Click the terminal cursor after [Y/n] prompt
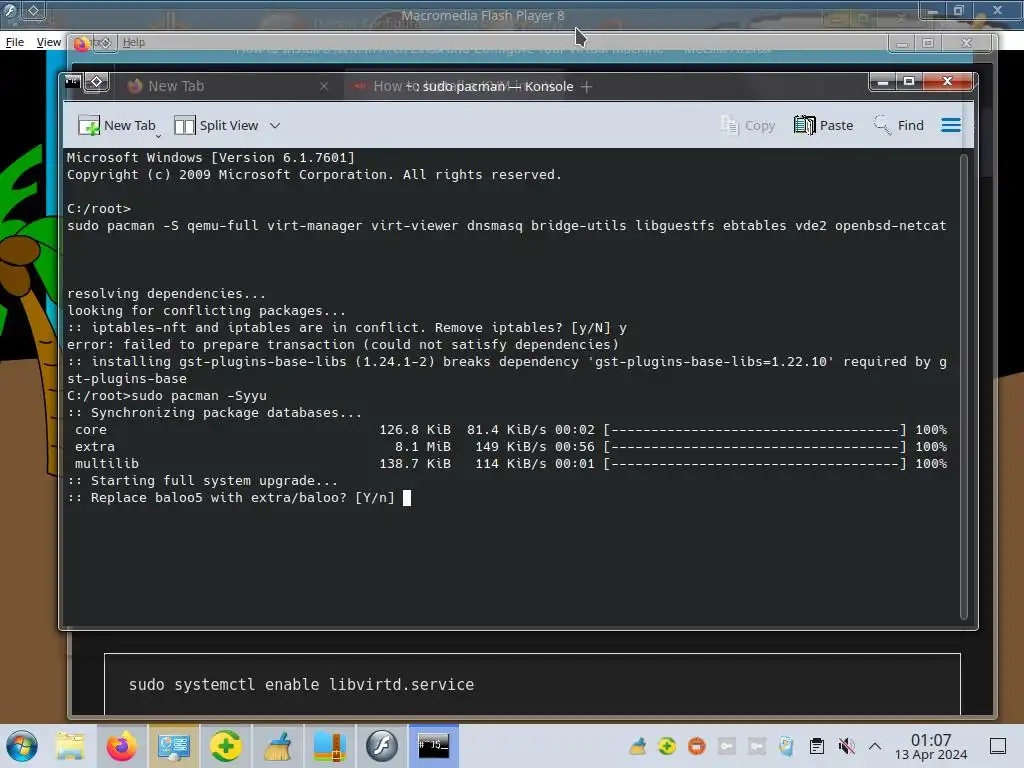1024x768 pixels. 407,498
